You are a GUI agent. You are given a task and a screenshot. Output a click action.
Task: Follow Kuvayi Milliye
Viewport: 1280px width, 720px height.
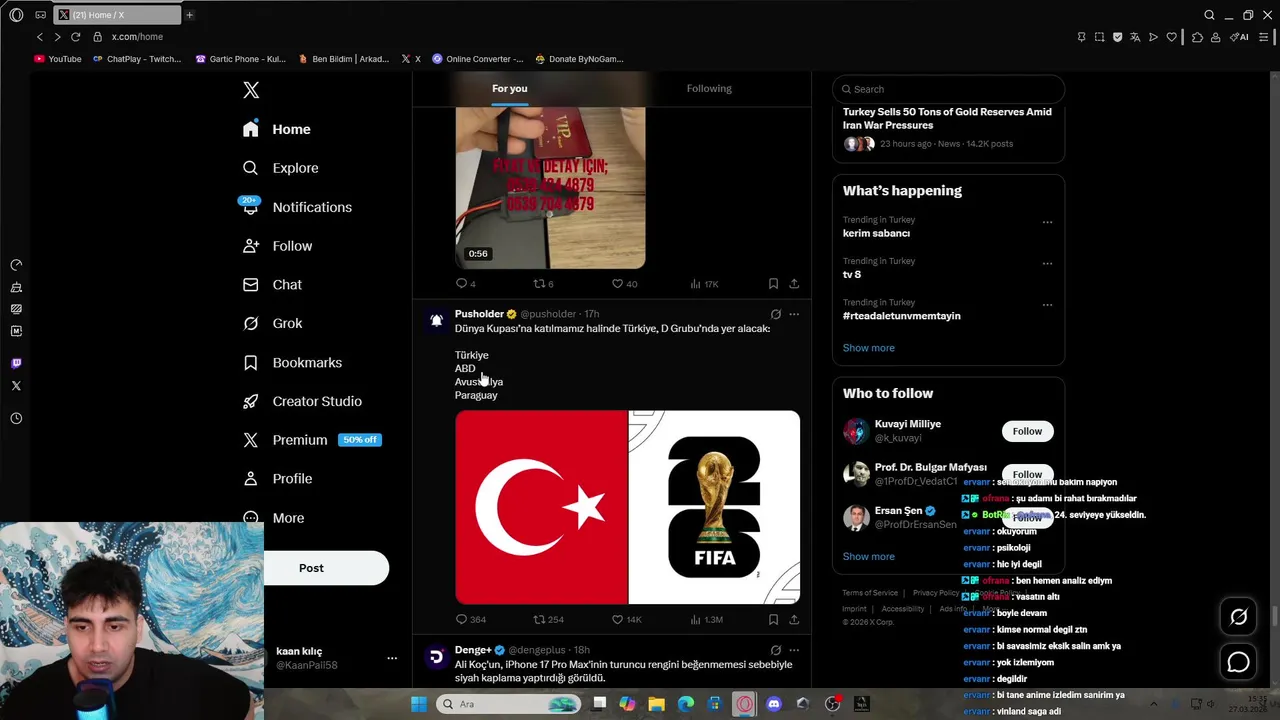pyautogui.click(x=1027, y=431)
